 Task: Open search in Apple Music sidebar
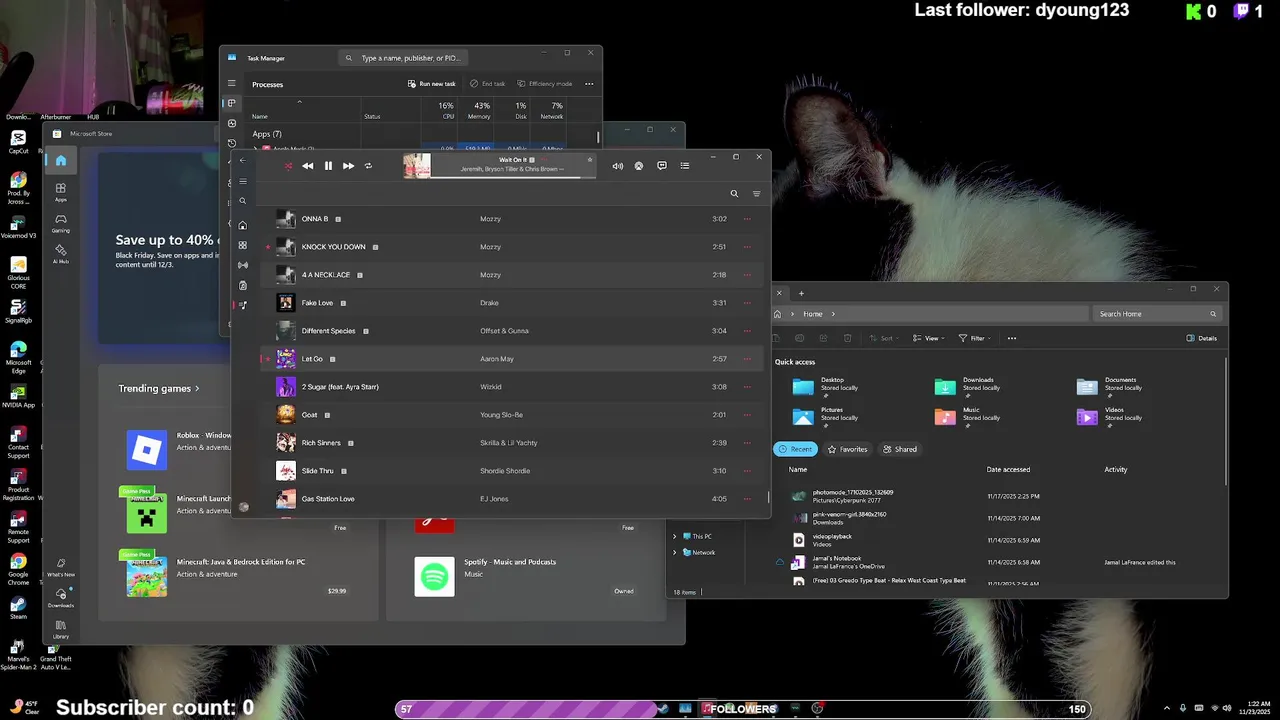pyautogui.click(x=243, y=201)
